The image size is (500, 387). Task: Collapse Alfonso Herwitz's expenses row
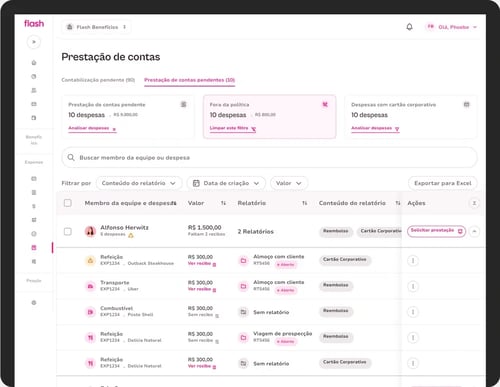474,231
